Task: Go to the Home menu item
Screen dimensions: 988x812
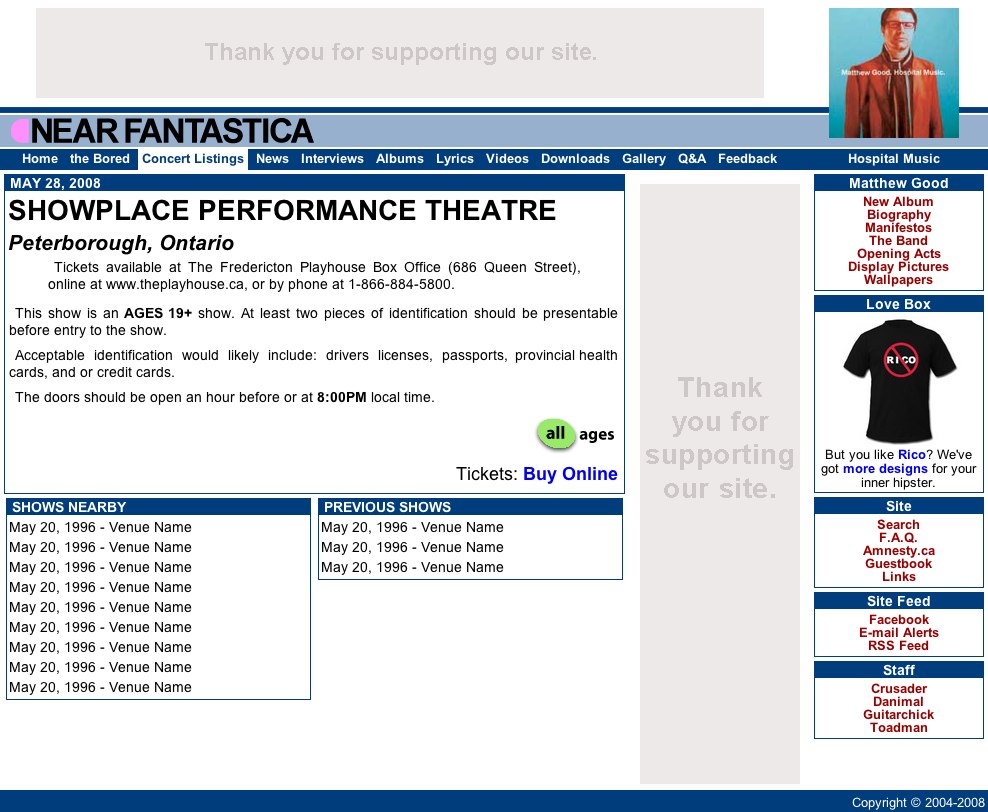Action: tap(40, 159)
